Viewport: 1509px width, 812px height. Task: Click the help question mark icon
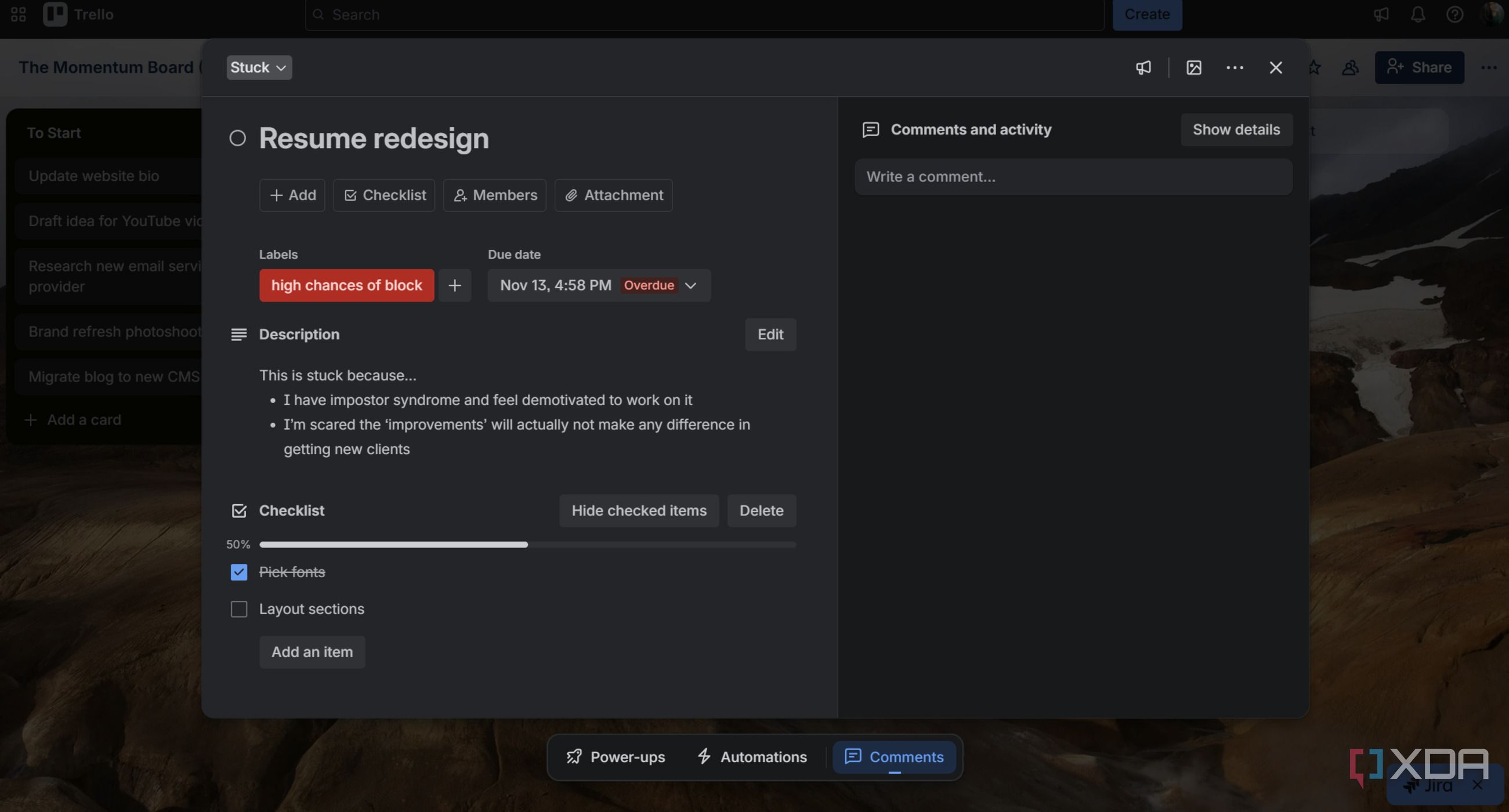tap(1454, 14)
